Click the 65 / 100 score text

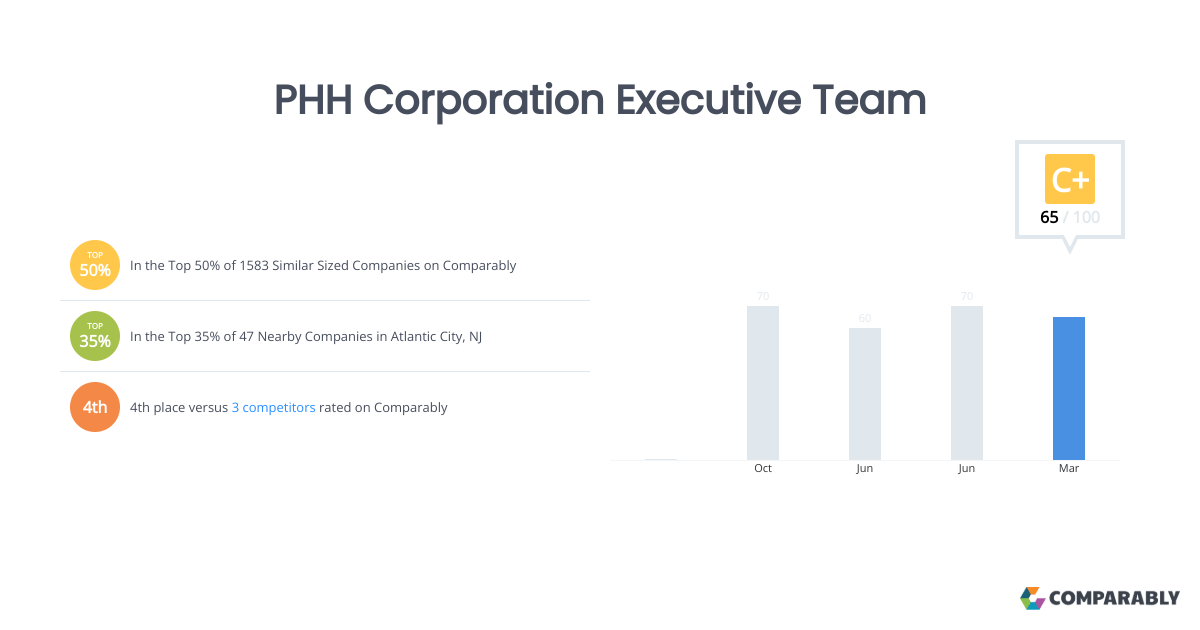[1069, 217]
